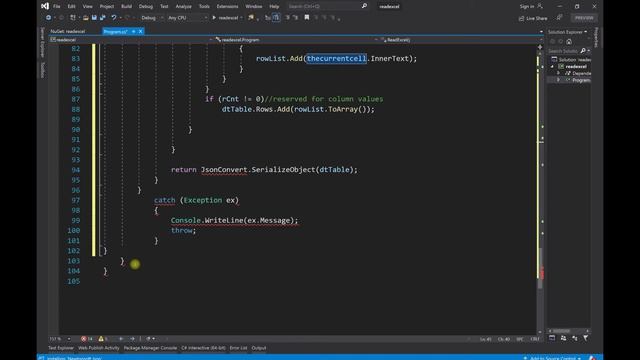Open the readexcel.Program type dropdown

[296, 40]
